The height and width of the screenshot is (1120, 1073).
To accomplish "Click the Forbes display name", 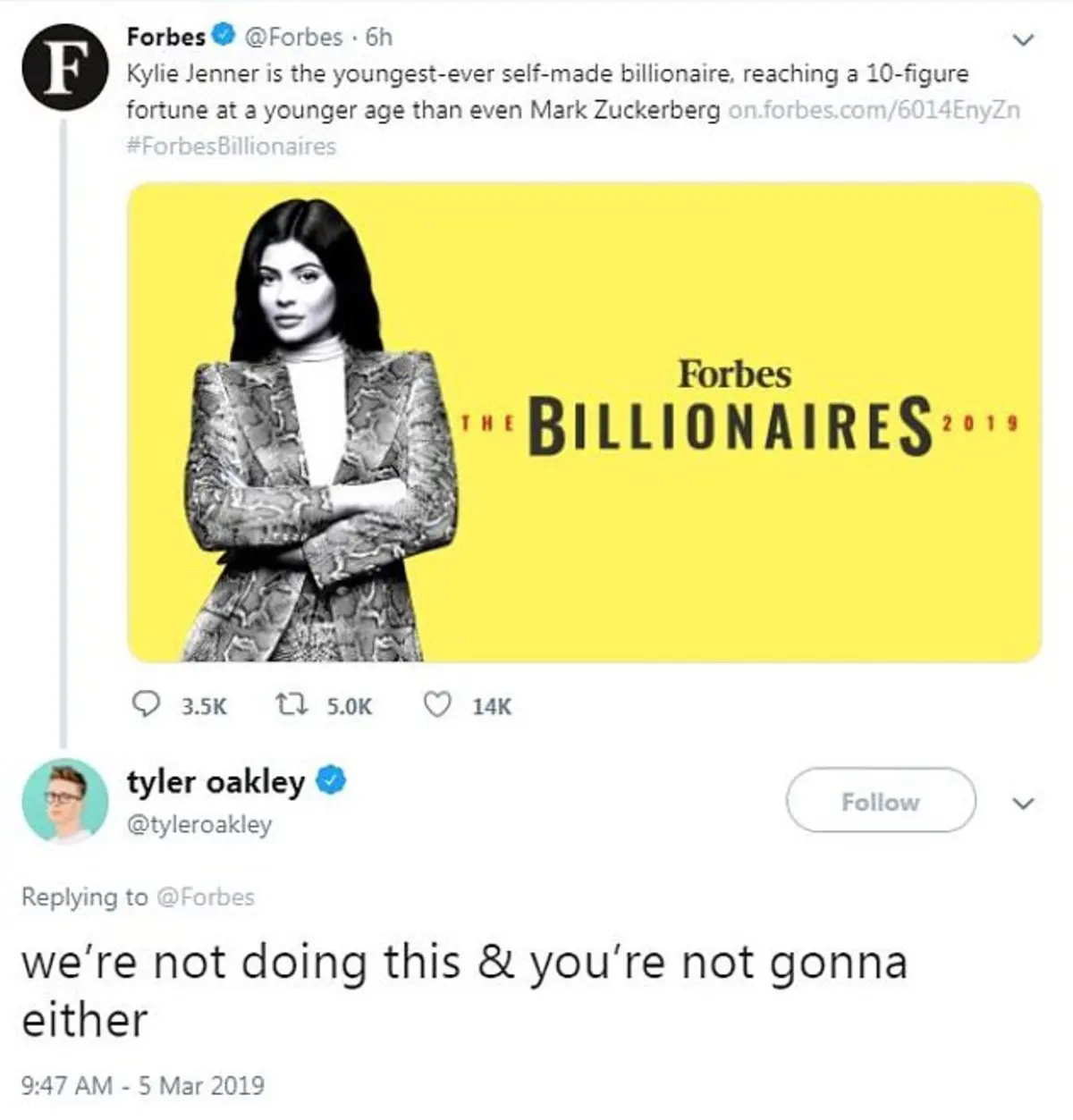I will [166, 37].
